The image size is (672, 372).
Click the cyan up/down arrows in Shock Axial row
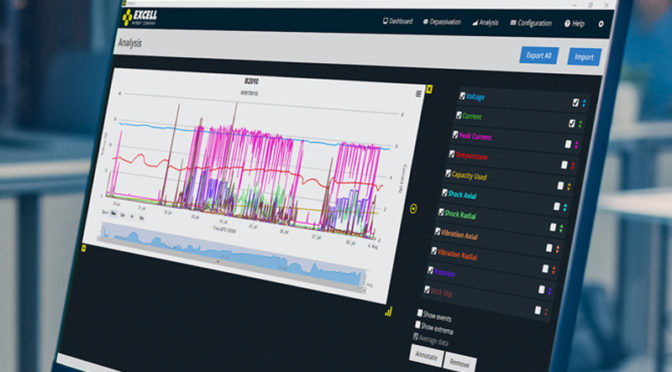pyautogui.click(x=565, y=207)
